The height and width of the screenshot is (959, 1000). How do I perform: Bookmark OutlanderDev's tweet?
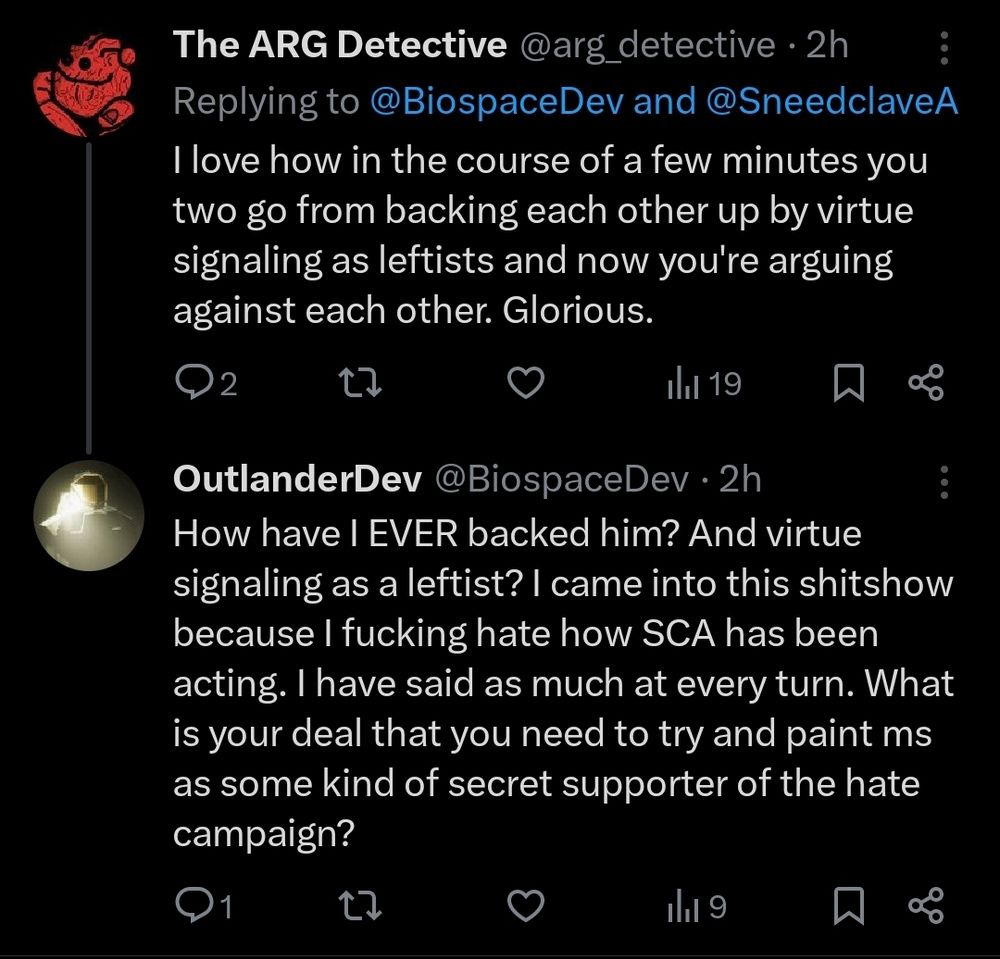click(849, 907)
